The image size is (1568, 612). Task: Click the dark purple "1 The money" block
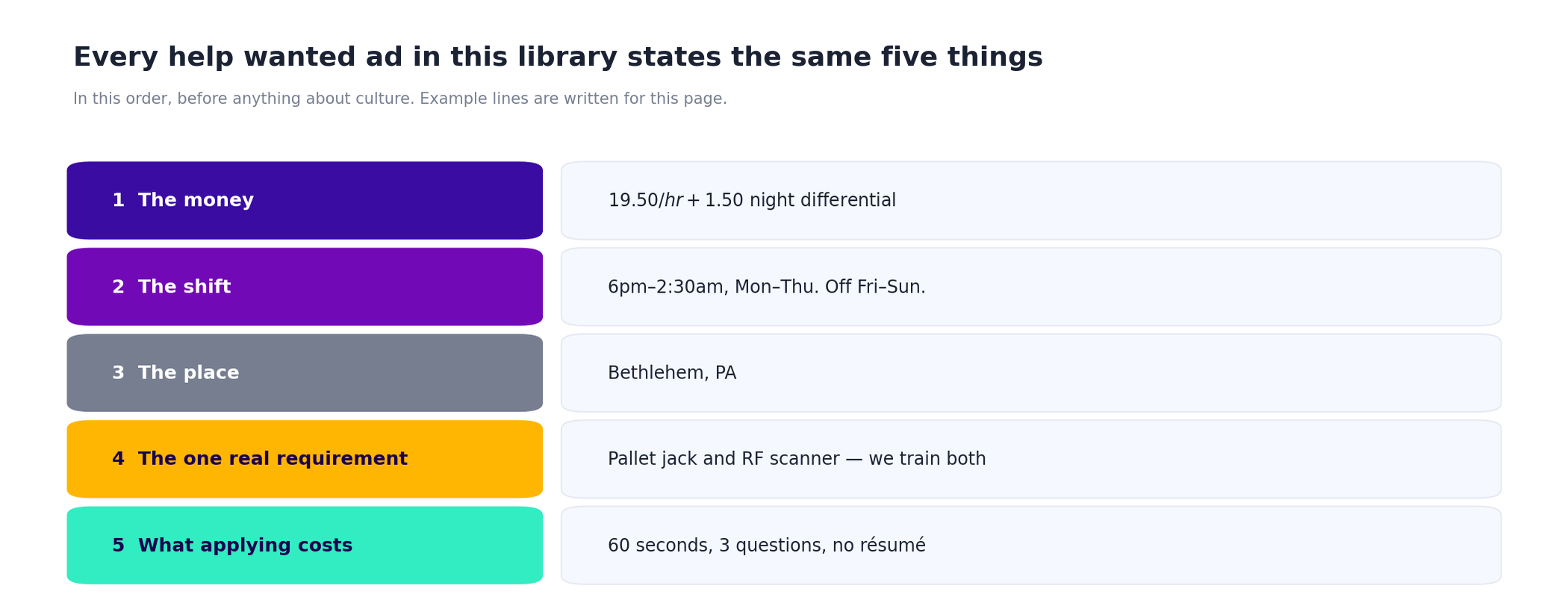click(x=305, y=201)
